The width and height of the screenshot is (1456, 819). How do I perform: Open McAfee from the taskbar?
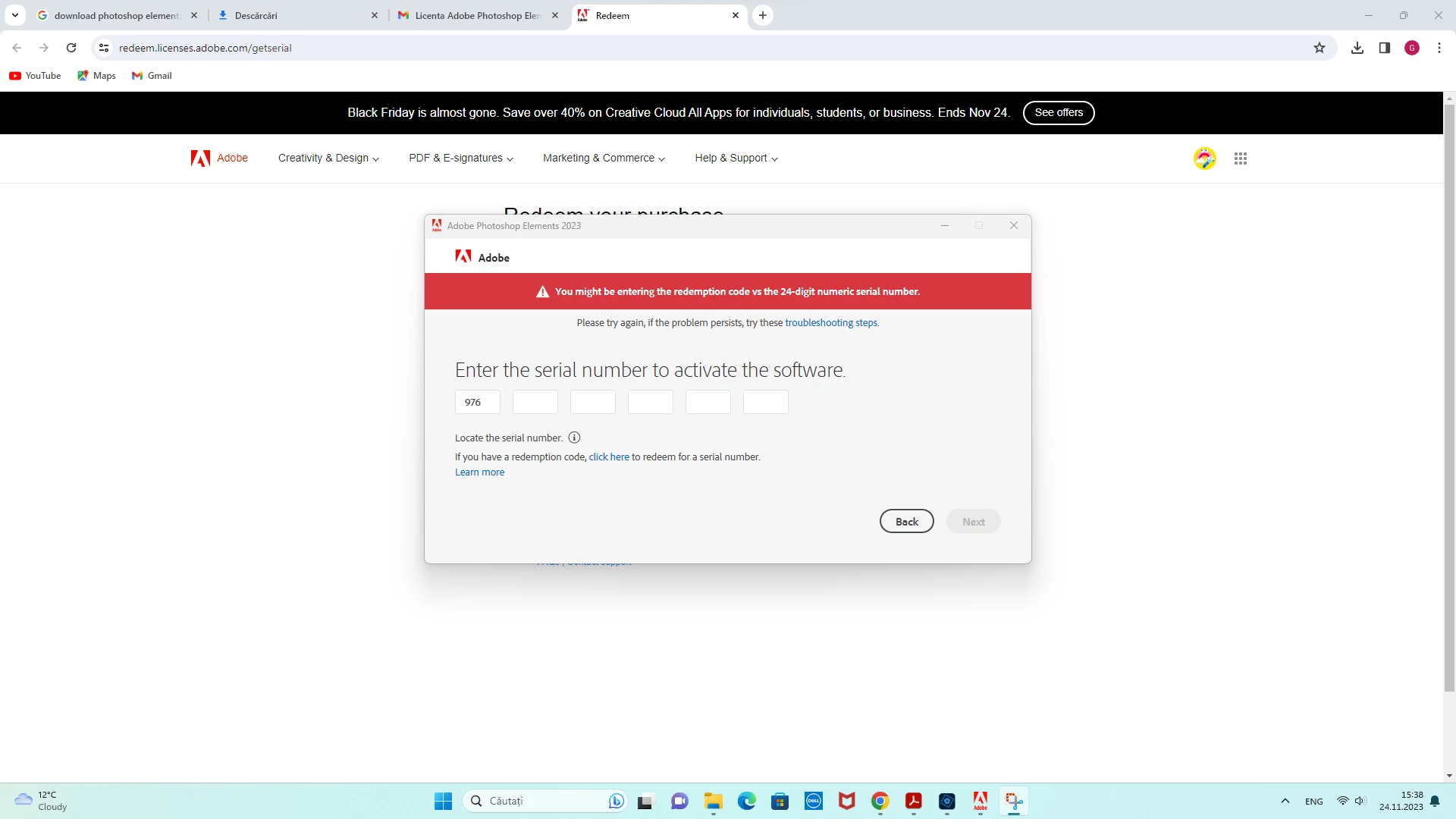click(x=847, y=801)
